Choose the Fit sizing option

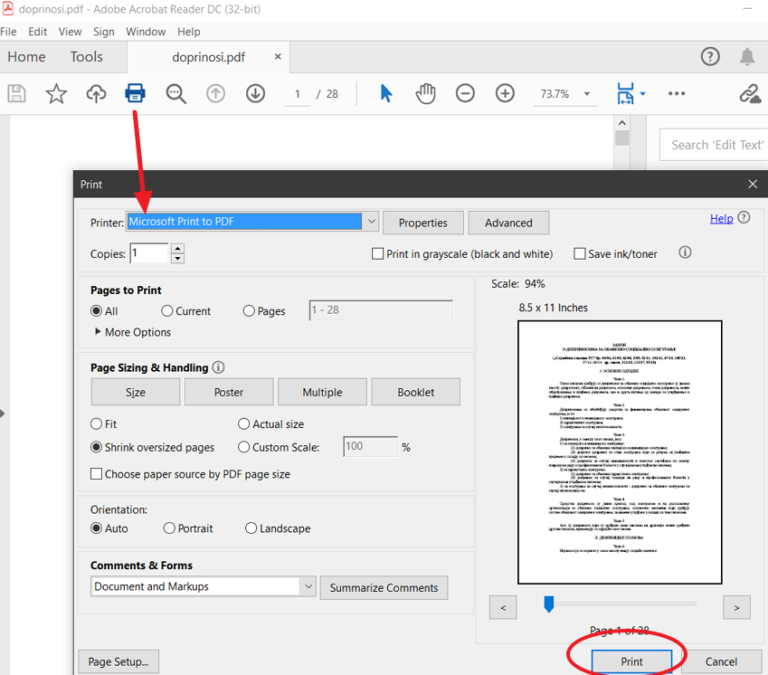pos(96,424)
